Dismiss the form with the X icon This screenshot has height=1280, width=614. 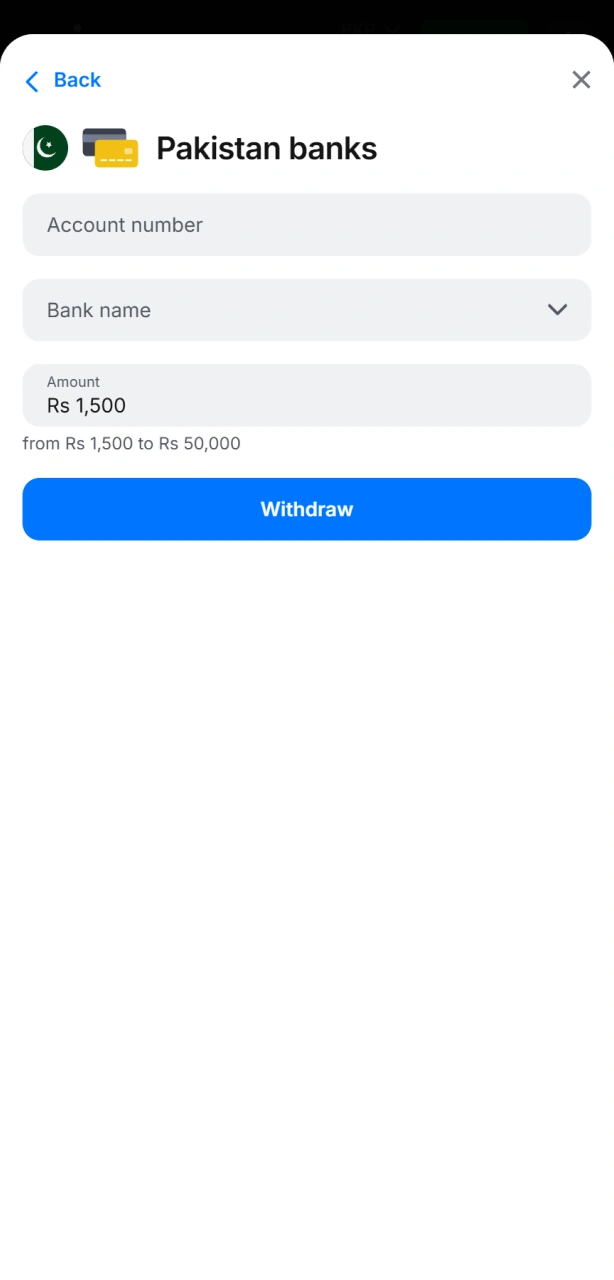click(x=581, y=80)
